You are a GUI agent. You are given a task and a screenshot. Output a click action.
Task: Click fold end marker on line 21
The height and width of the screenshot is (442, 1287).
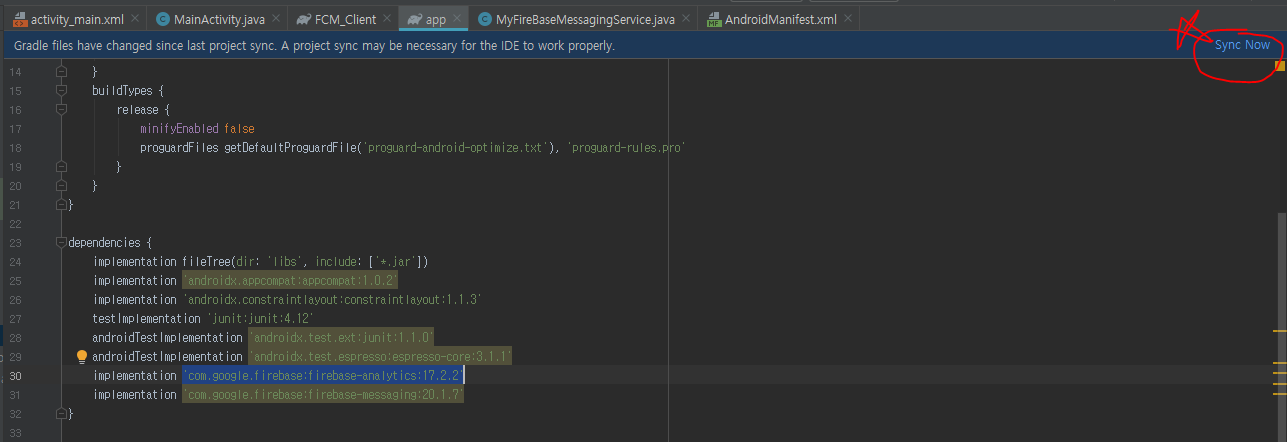(61, 205)
